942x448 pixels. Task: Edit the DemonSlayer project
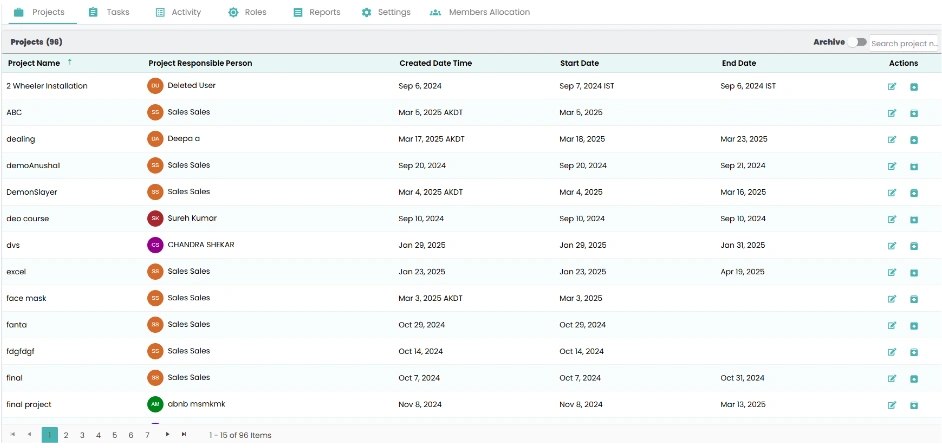pos(892,193)
